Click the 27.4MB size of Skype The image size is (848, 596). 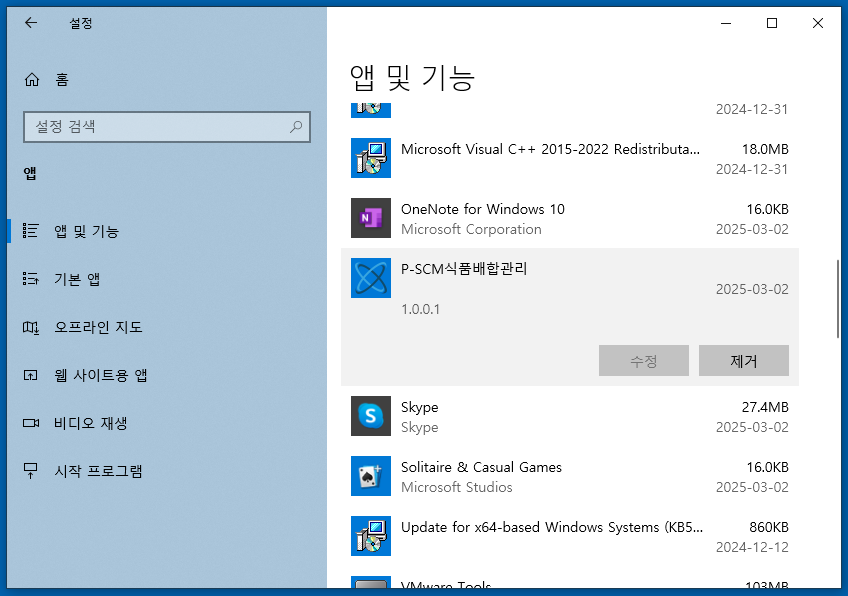pos(765,407)
